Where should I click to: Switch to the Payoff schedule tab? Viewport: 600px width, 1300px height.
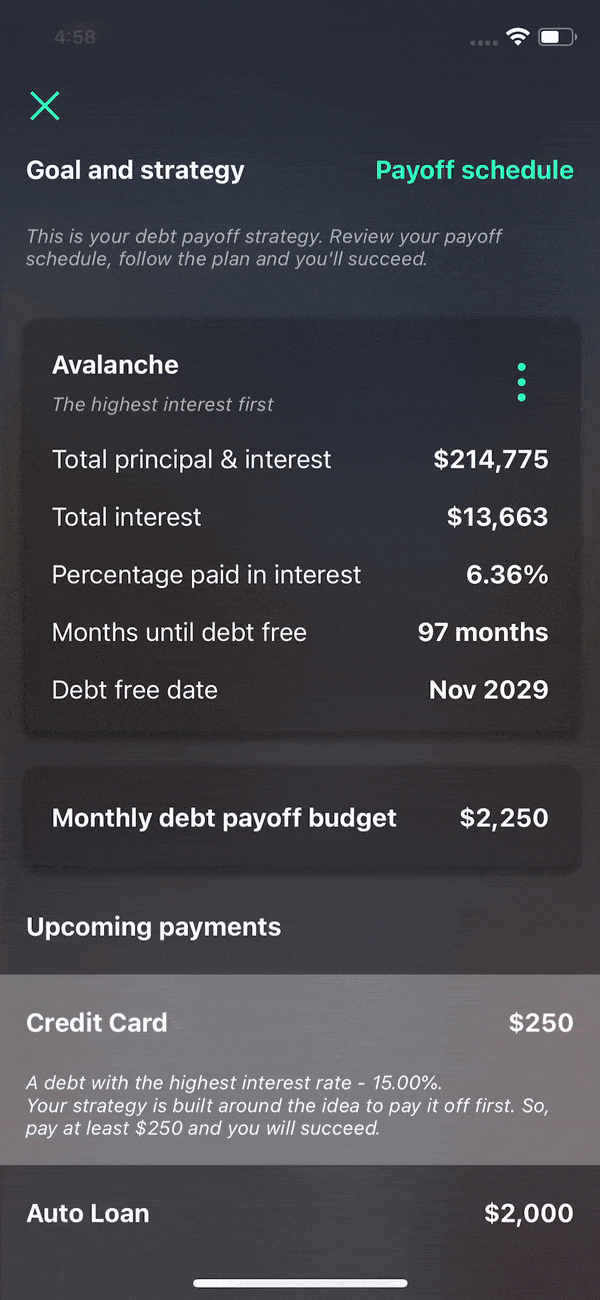click(474, 170)
